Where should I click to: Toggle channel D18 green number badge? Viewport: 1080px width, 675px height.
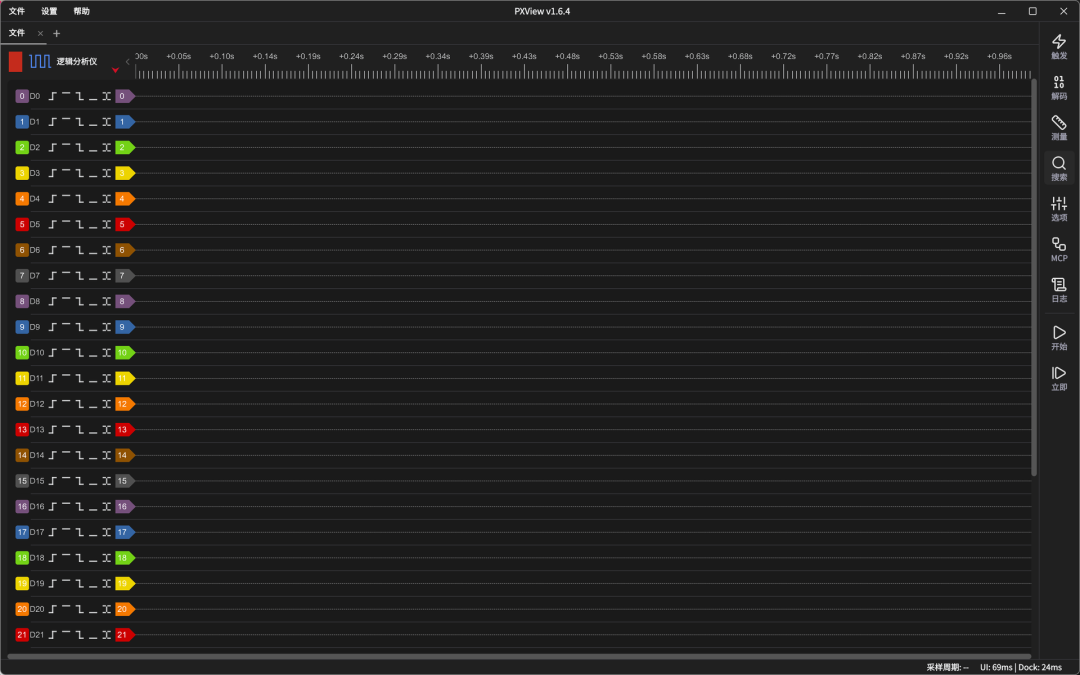click(22, 558)
